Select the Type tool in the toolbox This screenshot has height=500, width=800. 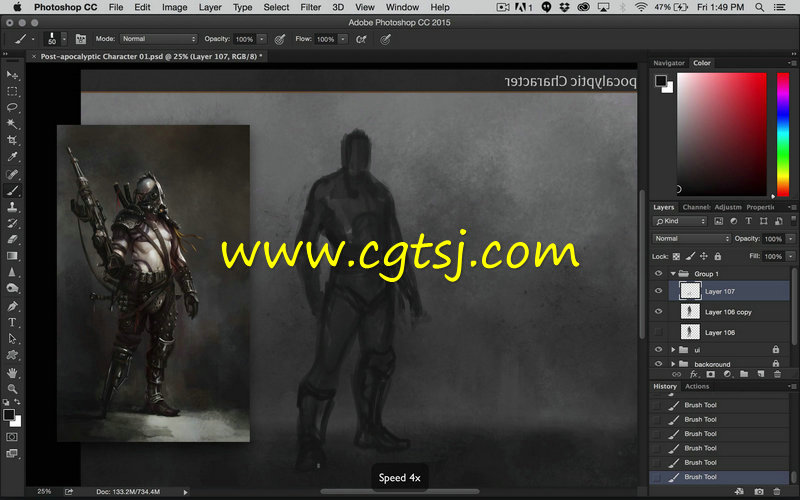pyautogui.click(x=12, y=322)
